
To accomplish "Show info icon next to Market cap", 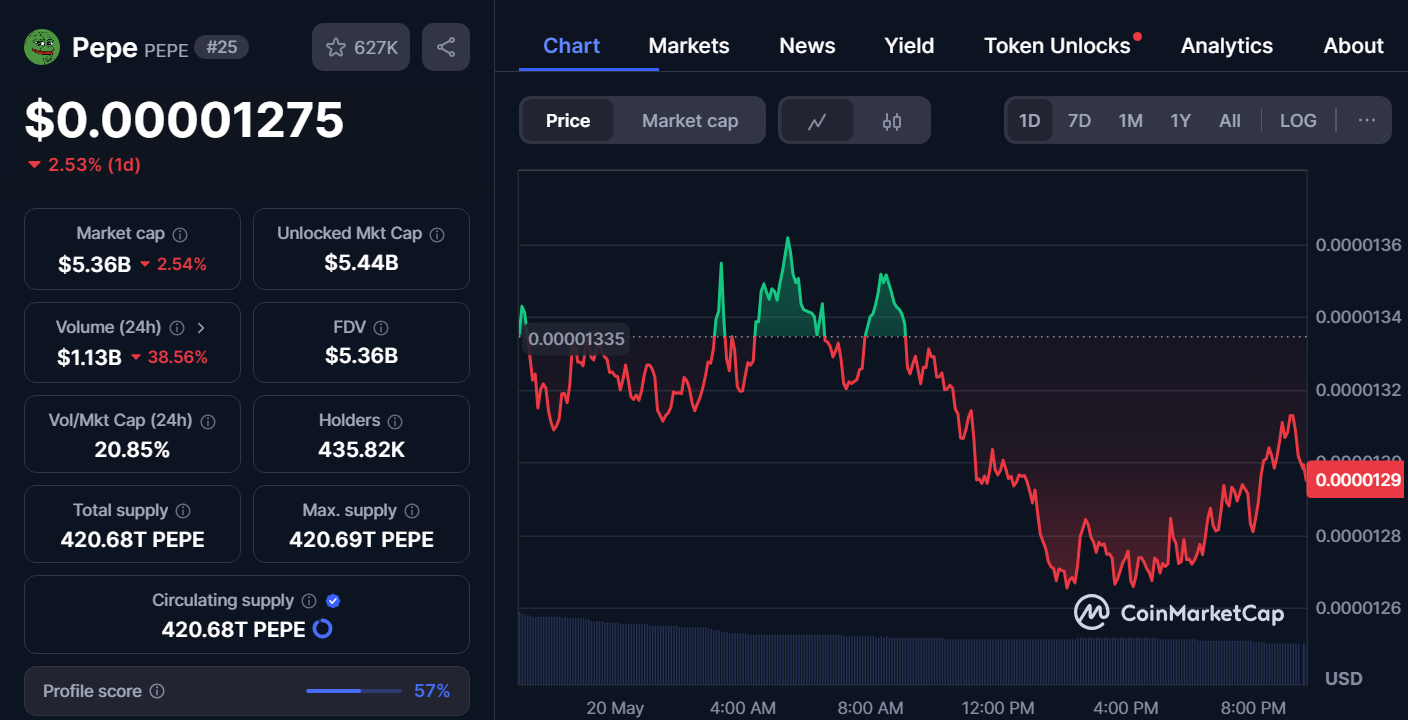I will coord(180,234).
